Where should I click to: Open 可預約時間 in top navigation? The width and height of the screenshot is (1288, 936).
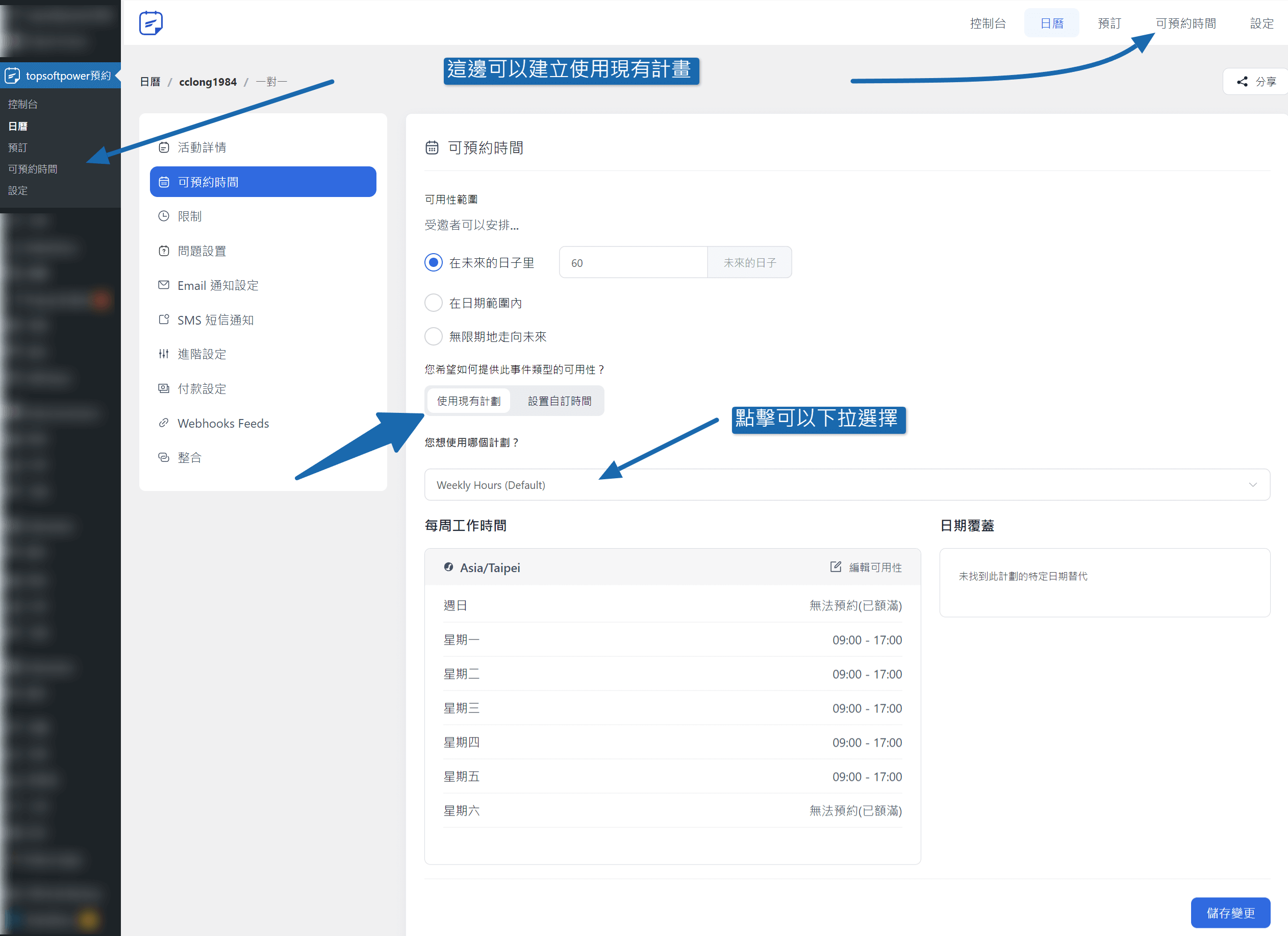(1185, 23)
